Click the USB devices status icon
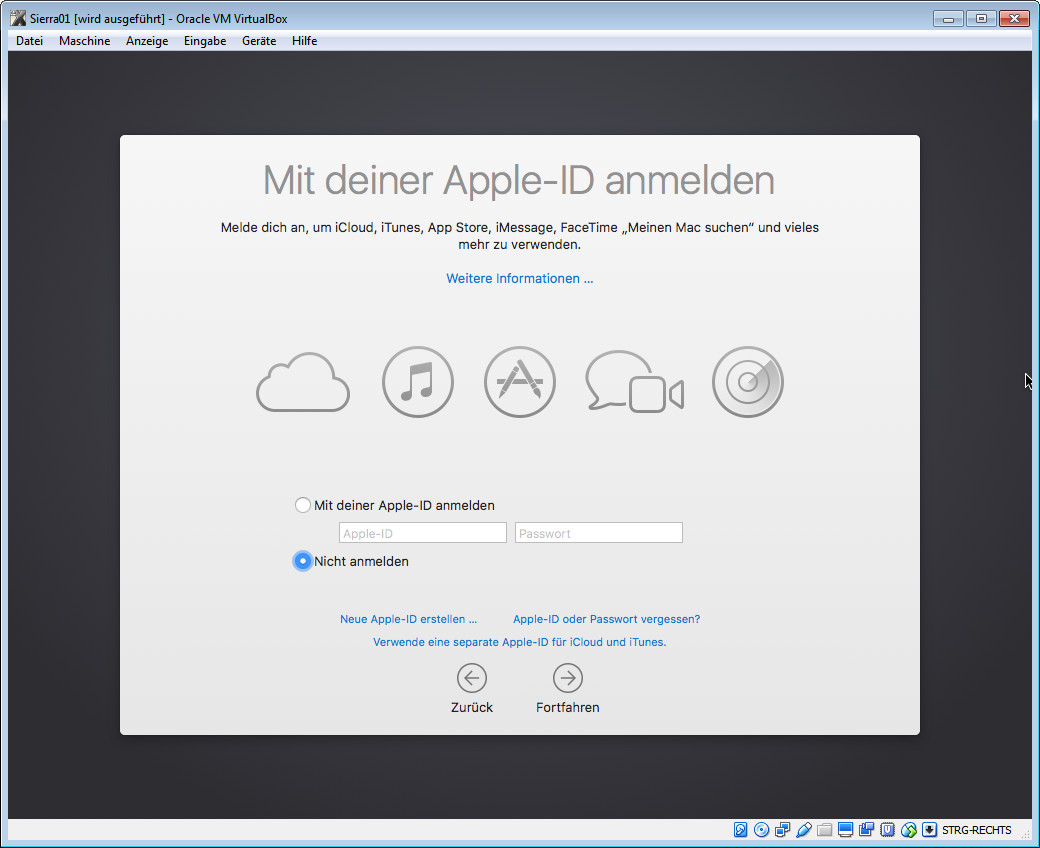1040x848 pixels. pyautogui.click(x=804, y=830)
